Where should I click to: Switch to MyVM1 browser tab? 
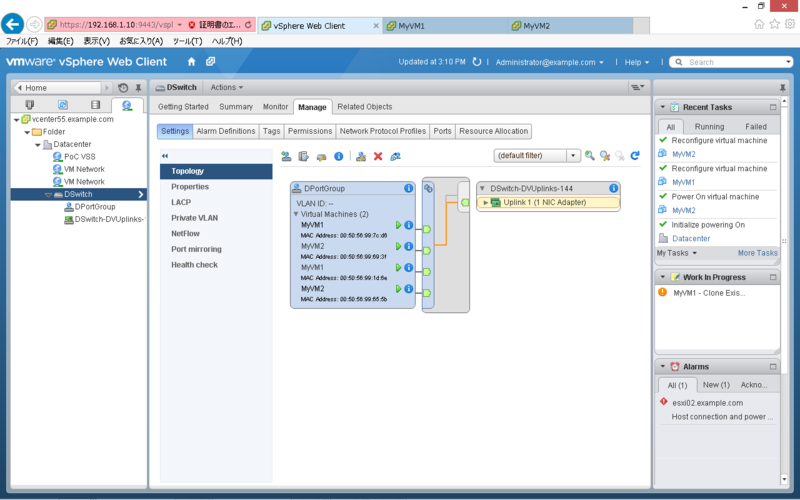[x=445, y=26]
